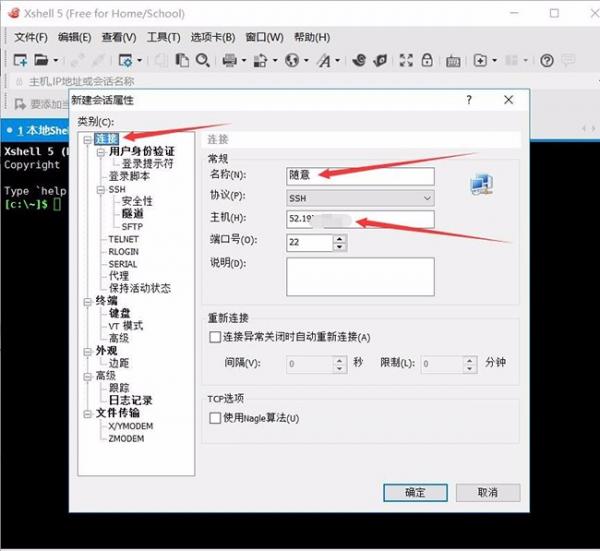Open the 选项卡(B) menu
600x551 pixels.
[x=213, y=37]
